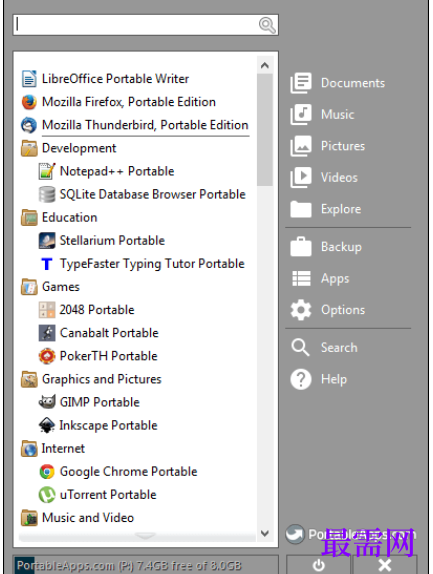Click the scrollbar up arrow
The image size is (433, 574).
click(x=265, y=66)
